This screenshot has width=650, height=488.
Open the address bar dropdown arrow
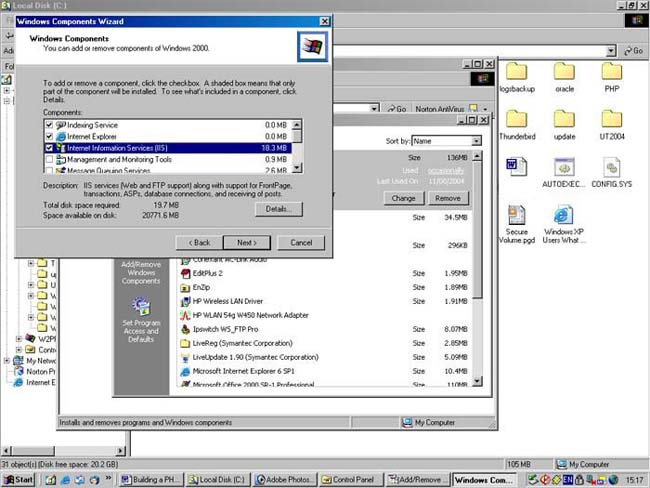point(611,51)
